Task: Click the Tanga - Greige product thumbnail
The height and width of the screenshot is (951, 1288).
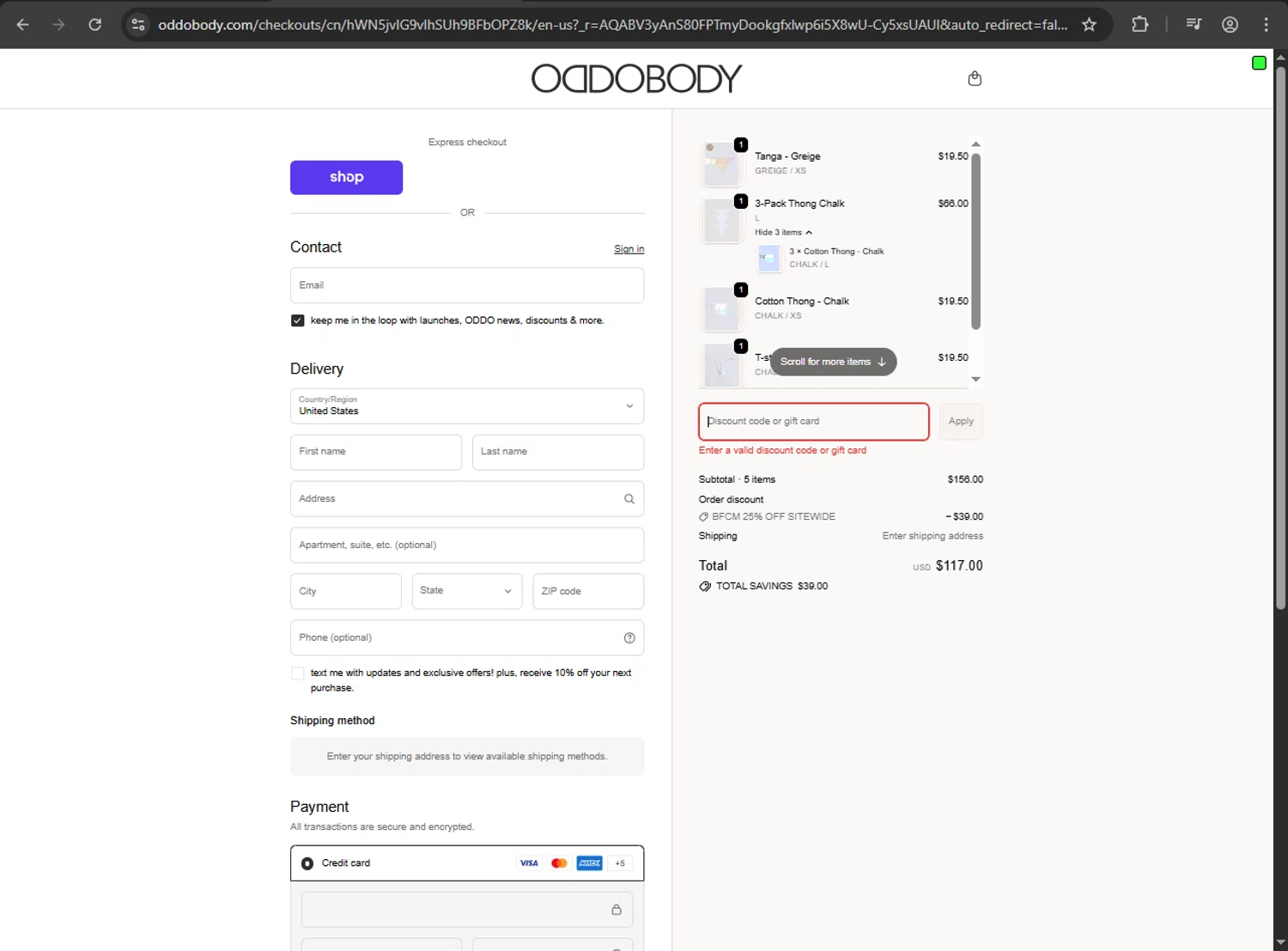Action: [x=722, y=163]
